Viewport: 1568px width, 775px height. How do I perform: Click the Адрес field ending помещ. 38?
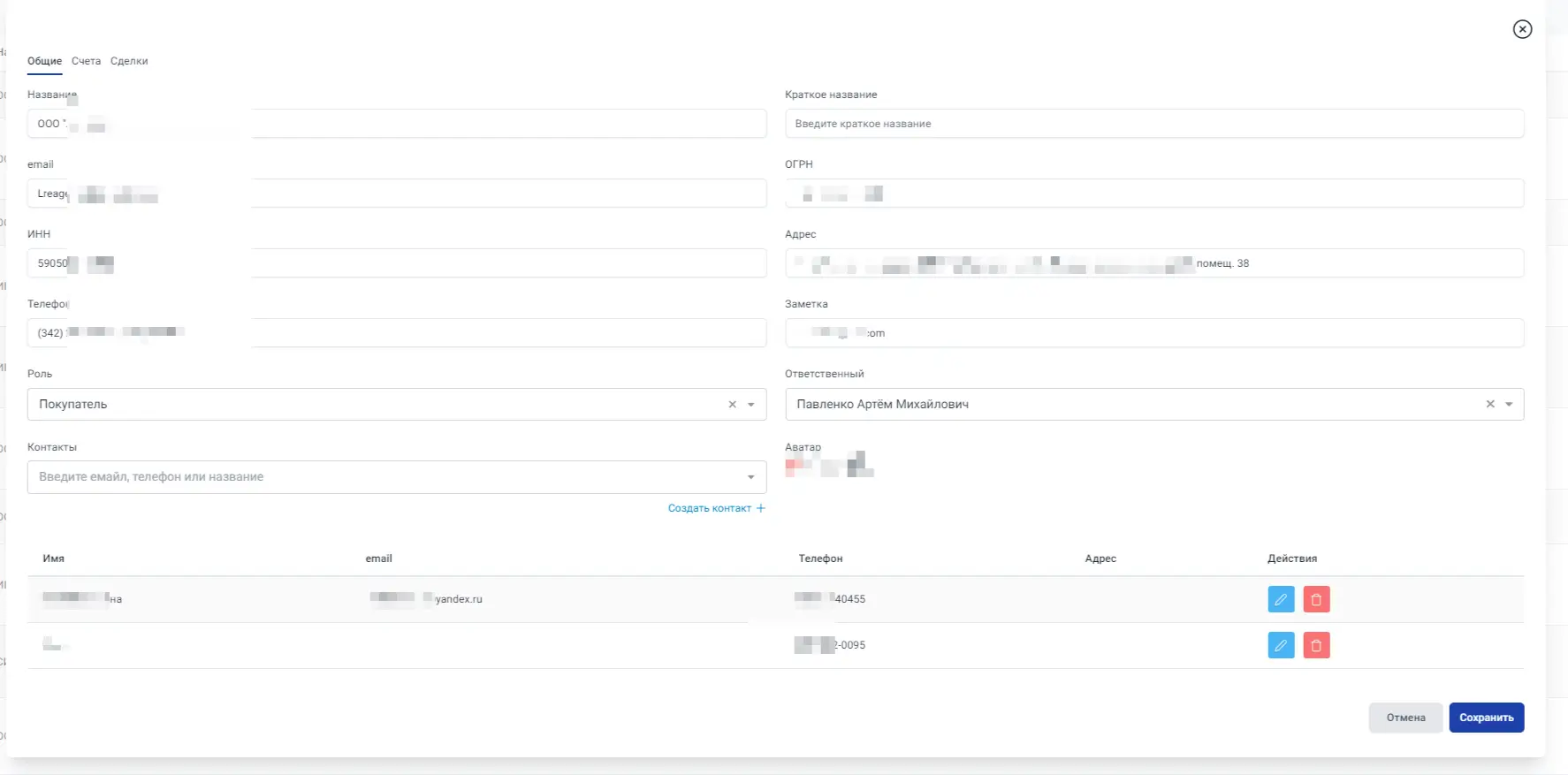pyautogui.click(x=1154, y=263)
